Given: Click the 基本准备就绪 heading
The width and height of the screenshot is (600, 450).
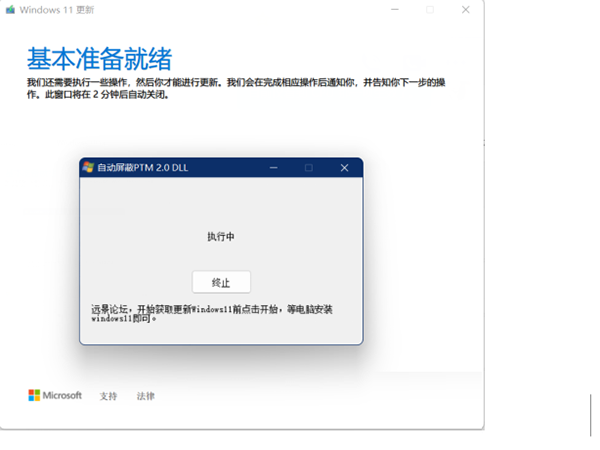Looking at the screenshot, I should click(99, 59).
